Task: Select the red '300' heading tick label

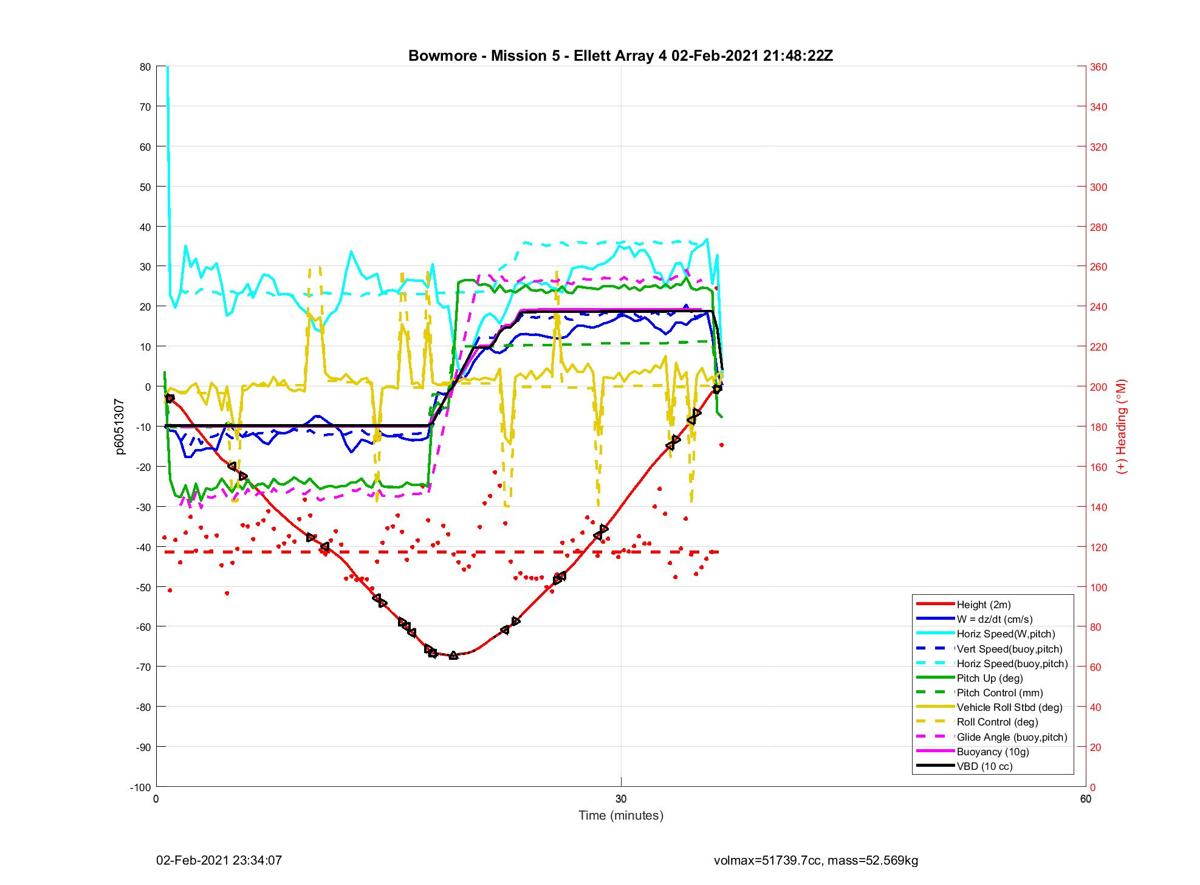Action: point(1099,187)
